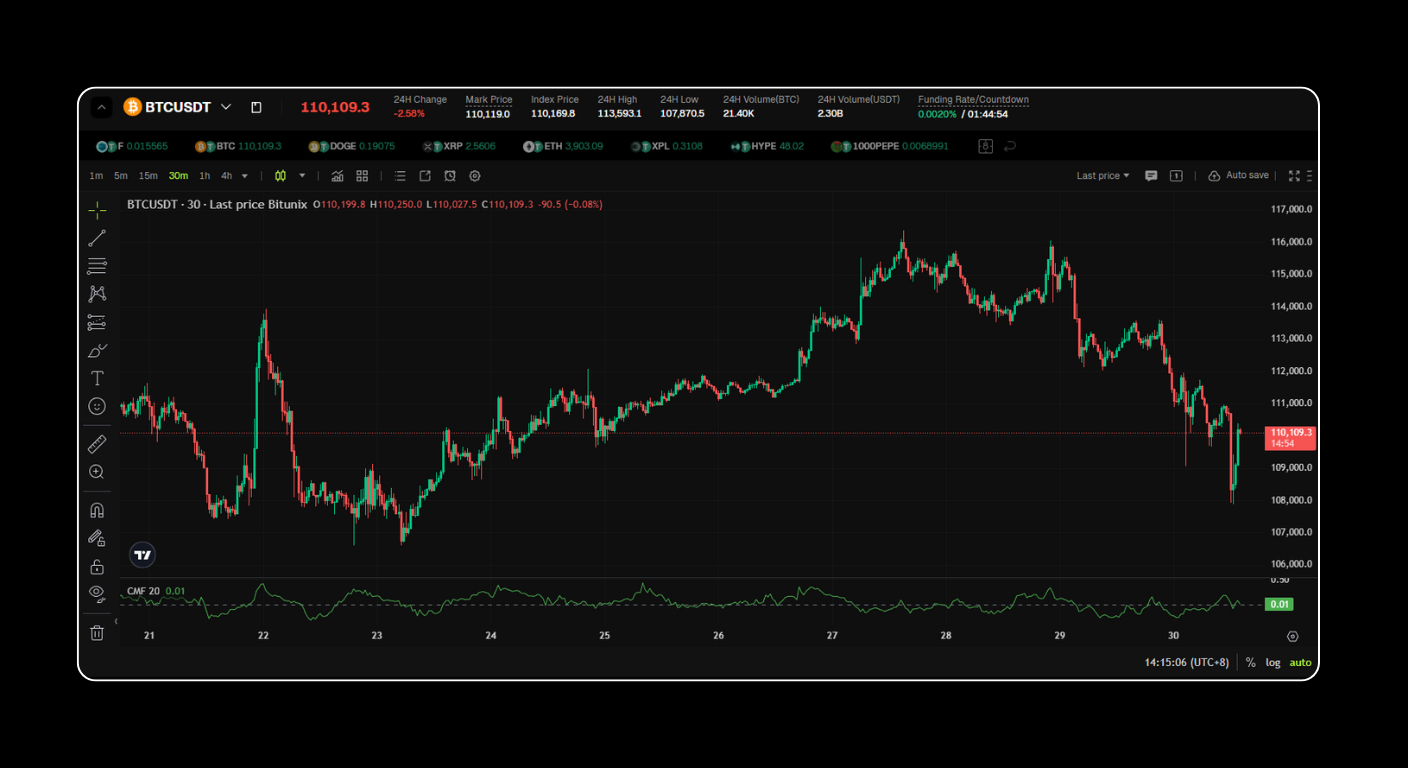Select the Brush drawing tool
Image resolution: width=1408 pixels, height=768 pixels.
[x=97, y=350]
